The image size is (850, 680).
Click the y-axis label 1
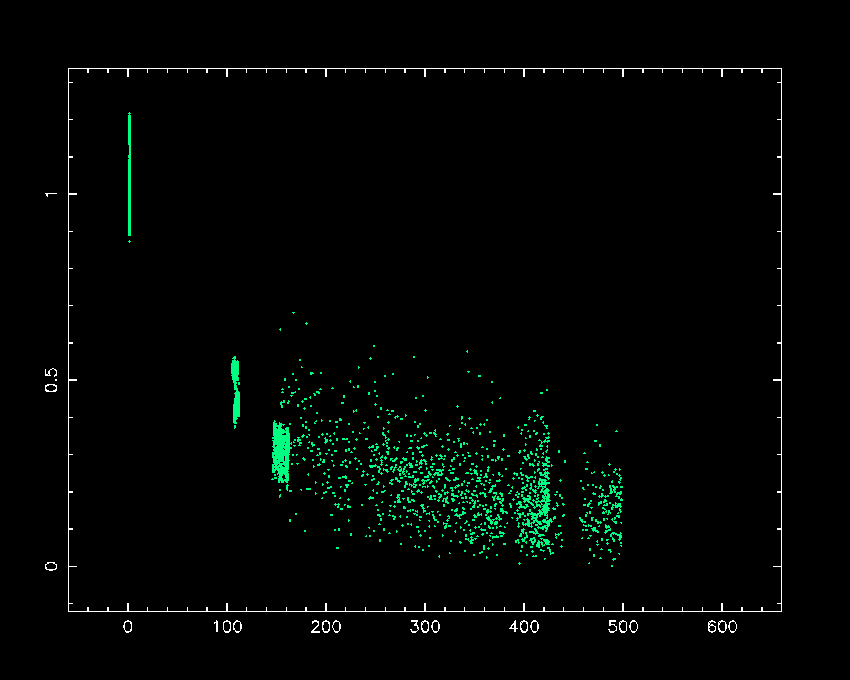51,194
